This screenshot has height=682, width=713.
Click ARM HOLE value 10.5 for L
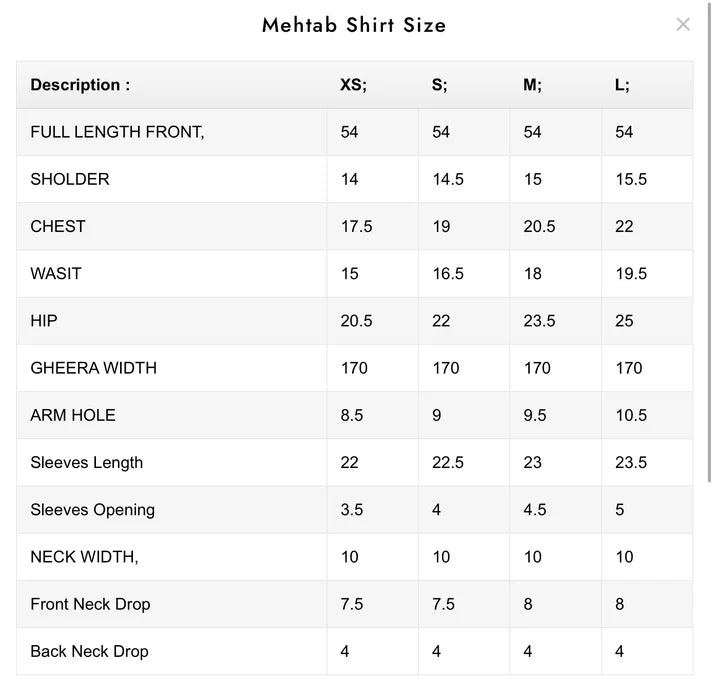[631, 415]
